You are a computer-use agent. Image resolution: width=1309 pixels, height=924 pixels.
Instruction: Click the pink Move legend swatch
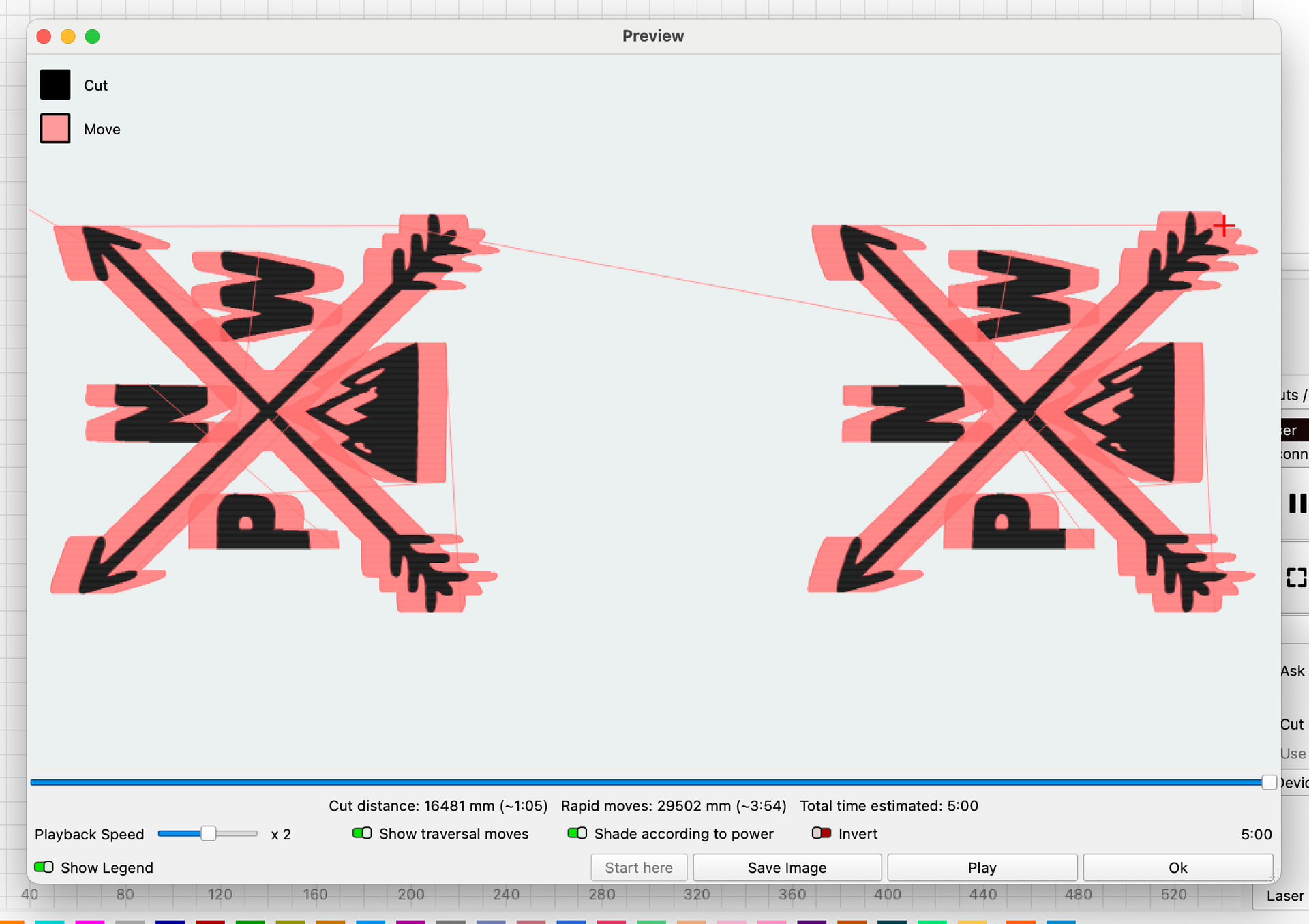[x=55, y=129]
